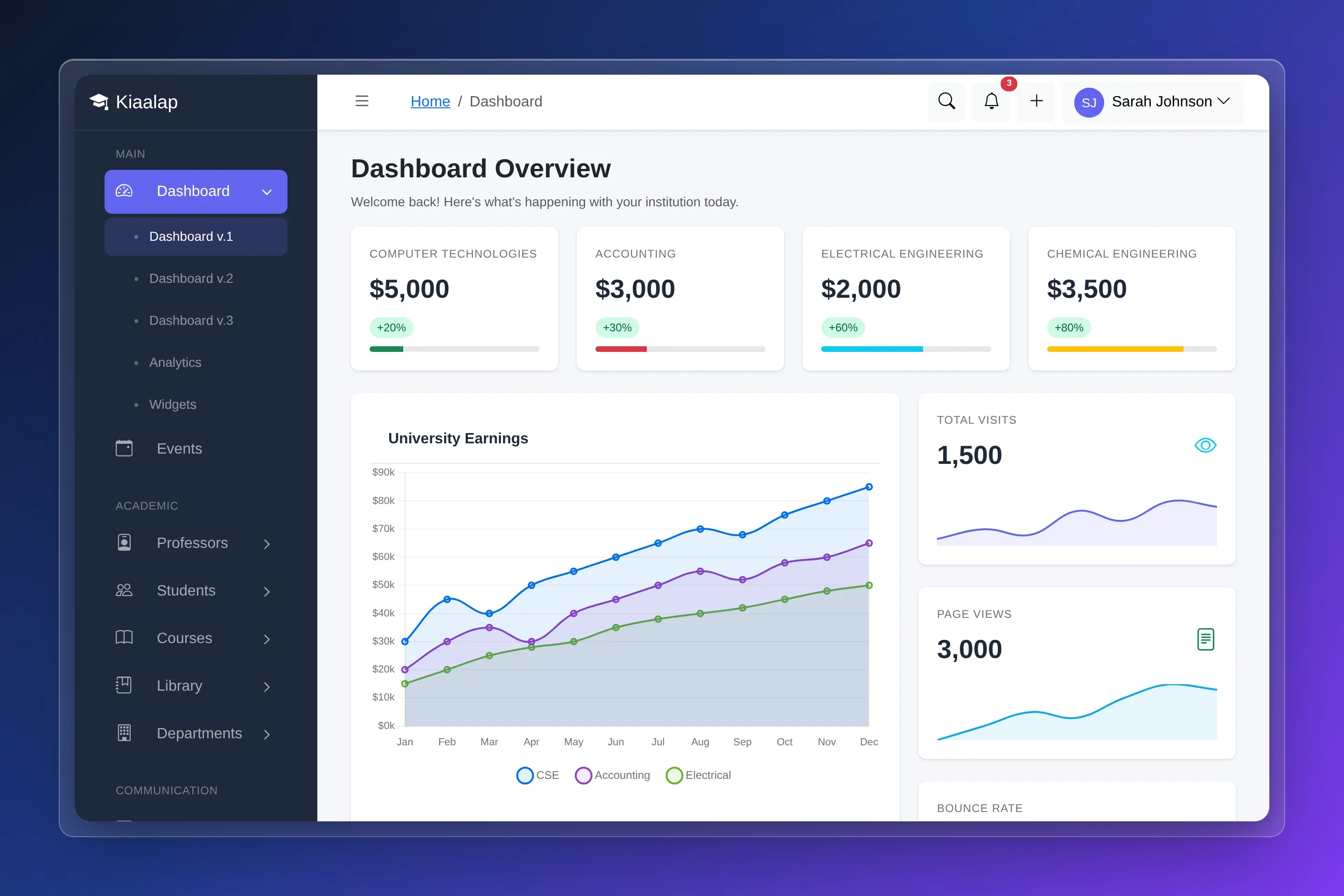The width and height of the screenshot is (1344, 896).
Task: Click Accounting red progress bar
Action: (621, 349)
